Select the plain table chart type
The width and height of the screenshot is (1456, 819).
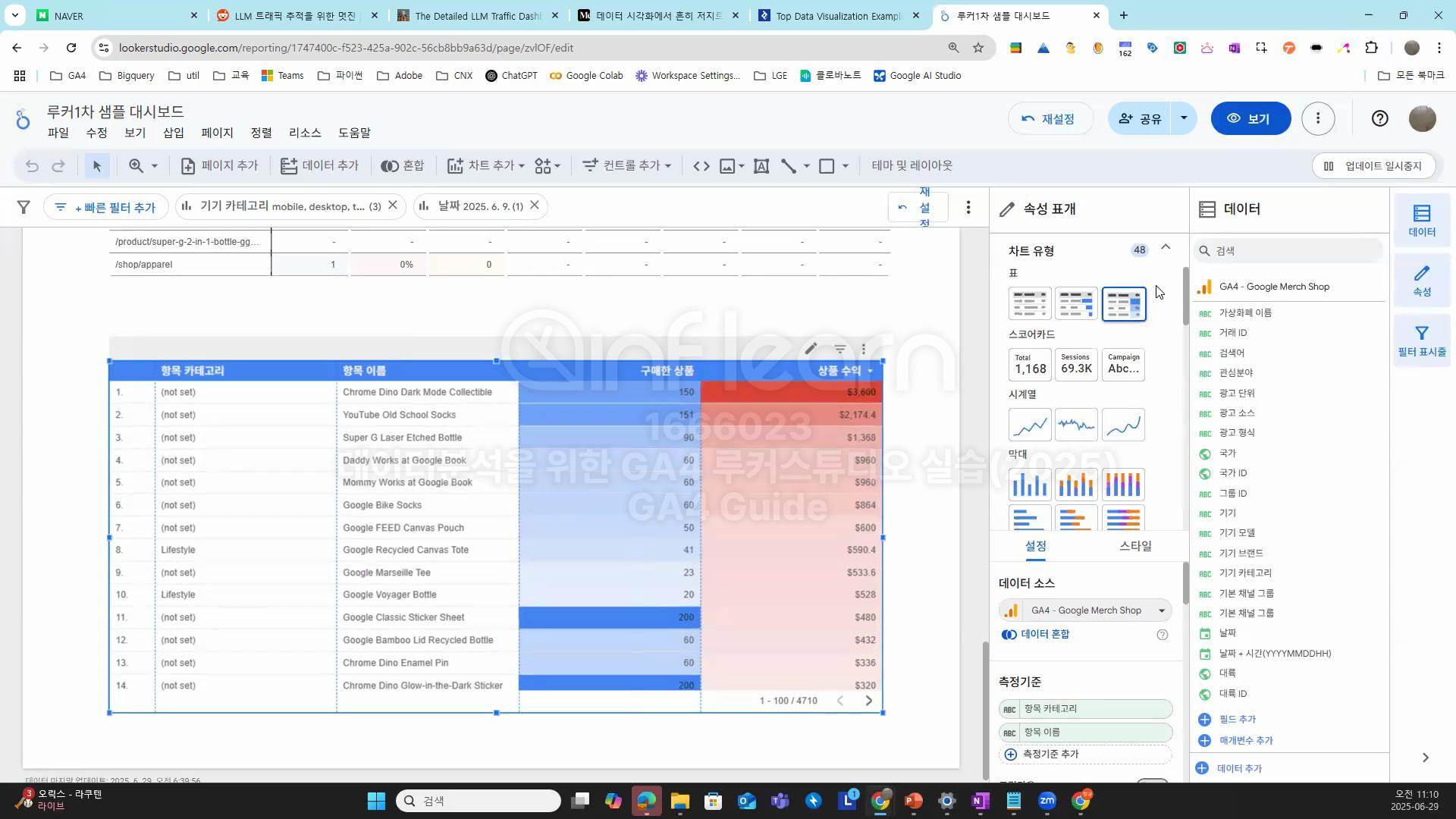tap(1030, 303)
